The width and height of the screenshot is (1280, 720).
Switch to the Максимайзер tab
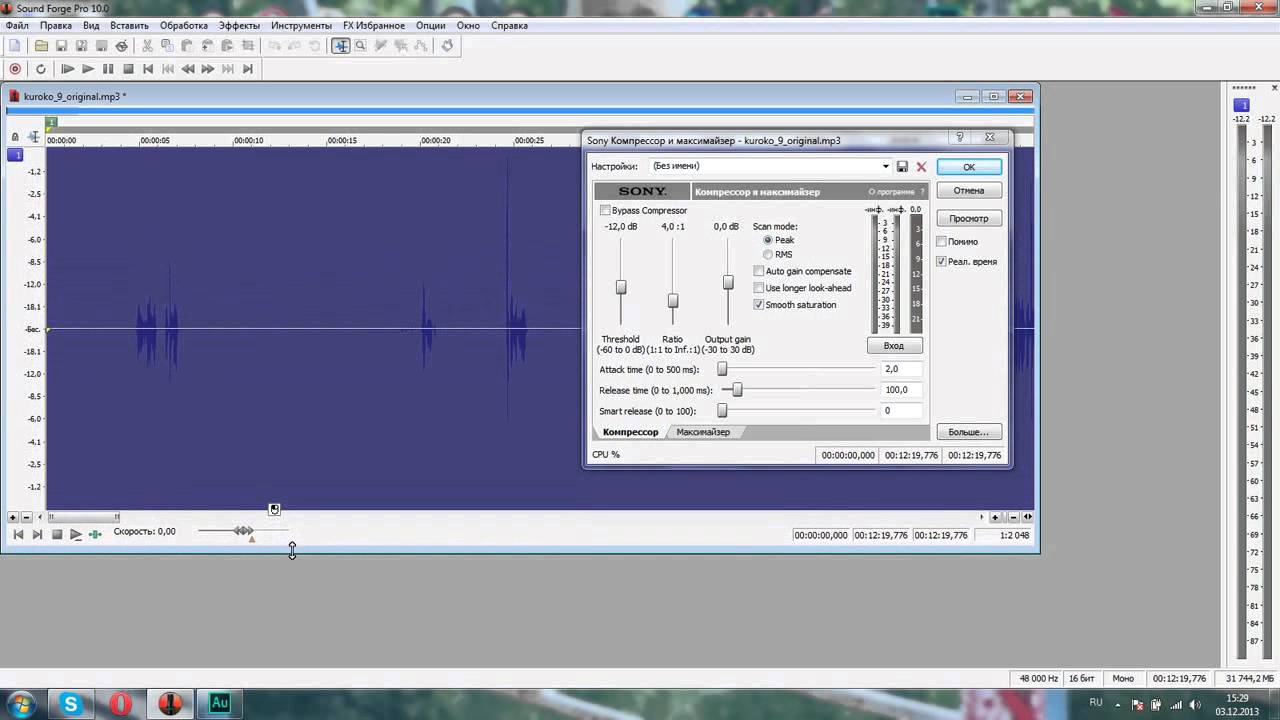click(x=703, y=432)
